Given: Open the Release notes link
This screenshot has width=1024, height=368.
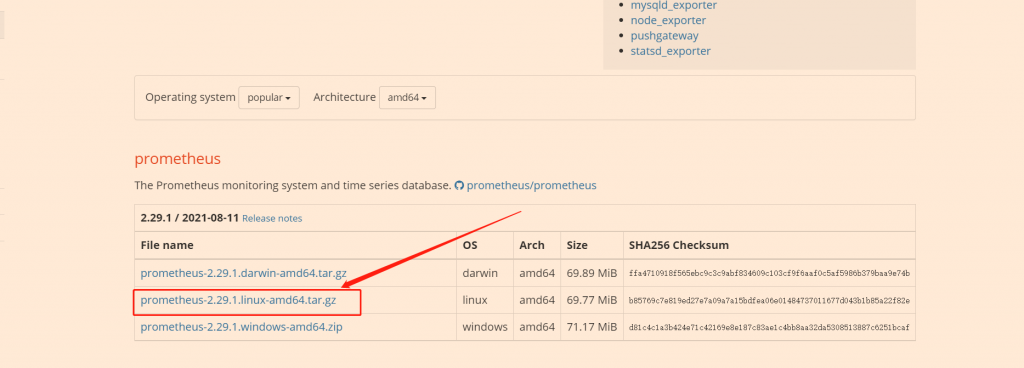Looking at the screenshot, I should pos(272,219).
